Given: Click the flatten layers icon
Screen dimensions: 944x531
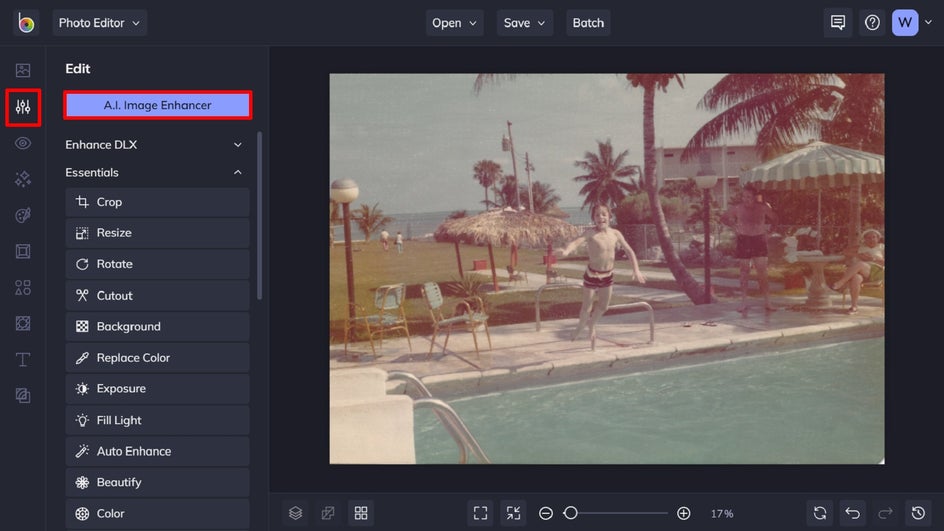Looking at the screenshot, I should click(328, 513).
